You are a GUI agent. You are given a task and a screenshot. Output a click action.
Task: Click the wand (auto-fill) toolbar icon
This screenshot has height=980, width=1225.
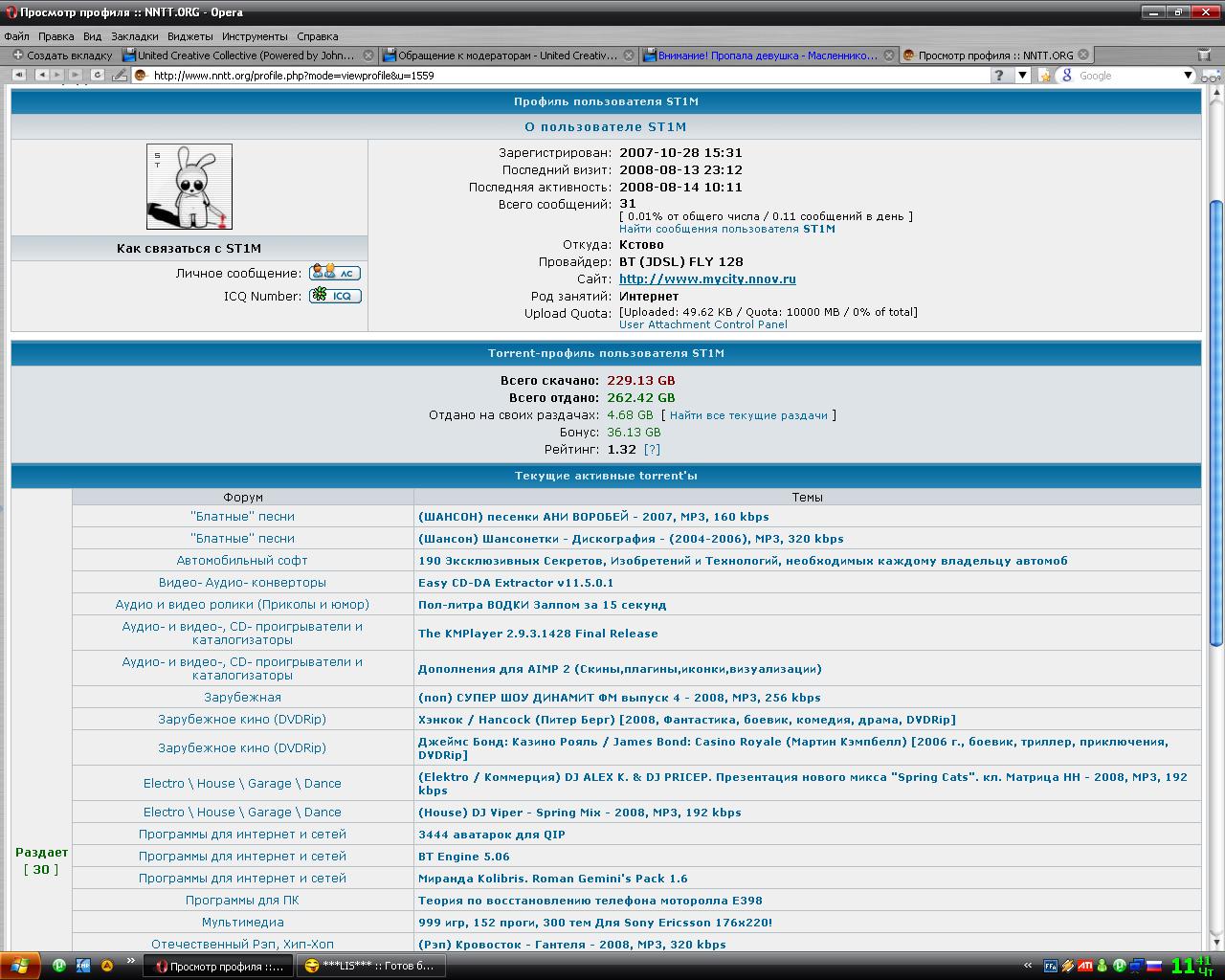click(x=119, y=75)
